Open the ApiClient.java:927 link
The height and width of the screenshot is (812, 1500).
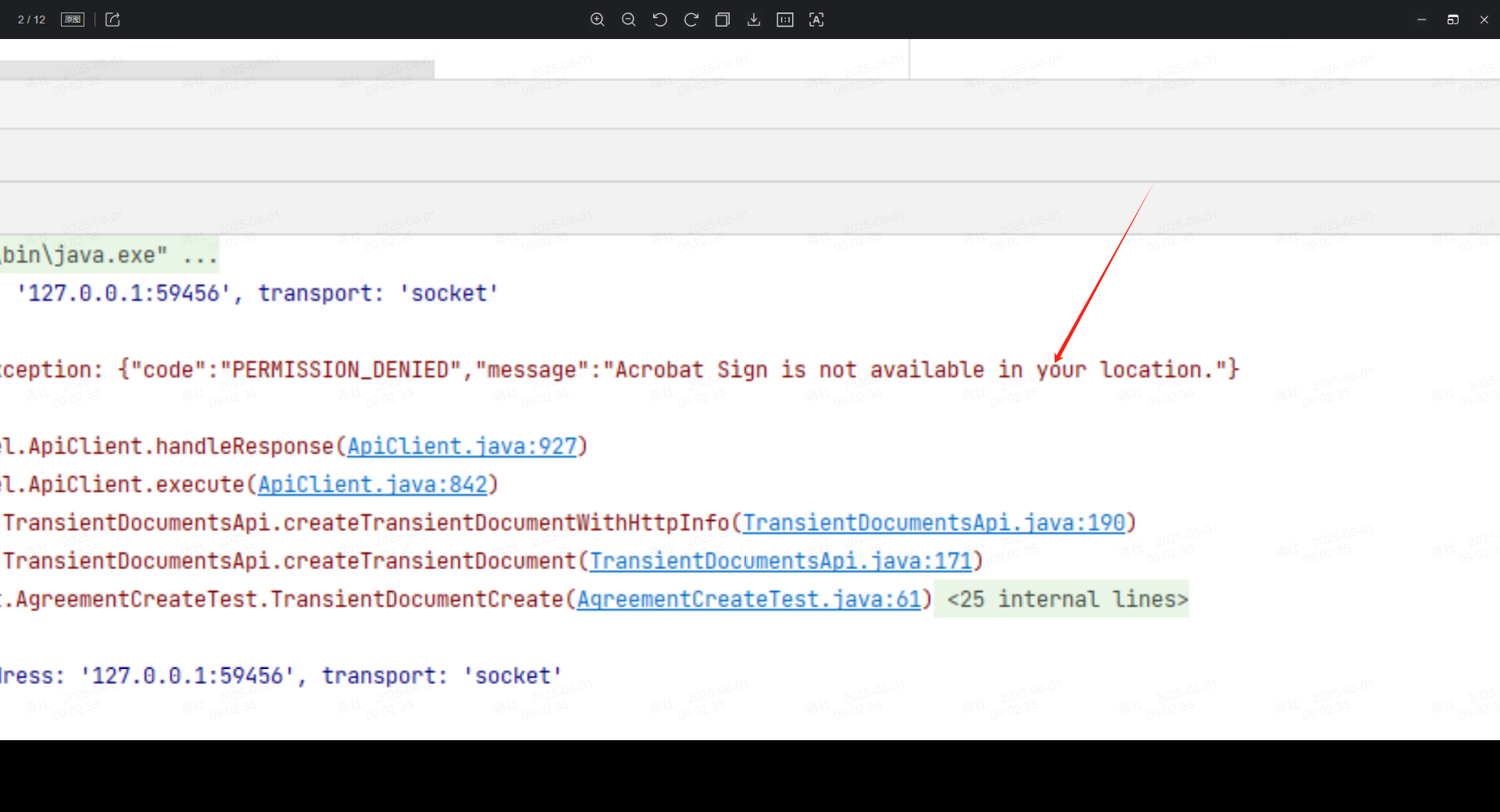[462, 446]
